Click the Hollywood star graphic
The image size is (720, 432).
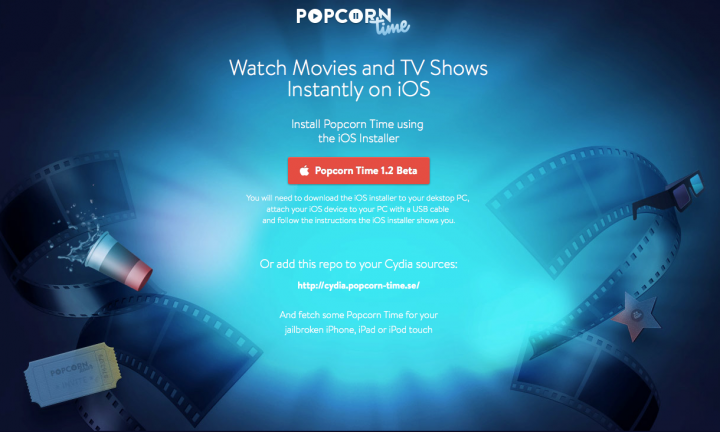coord(636,316)
